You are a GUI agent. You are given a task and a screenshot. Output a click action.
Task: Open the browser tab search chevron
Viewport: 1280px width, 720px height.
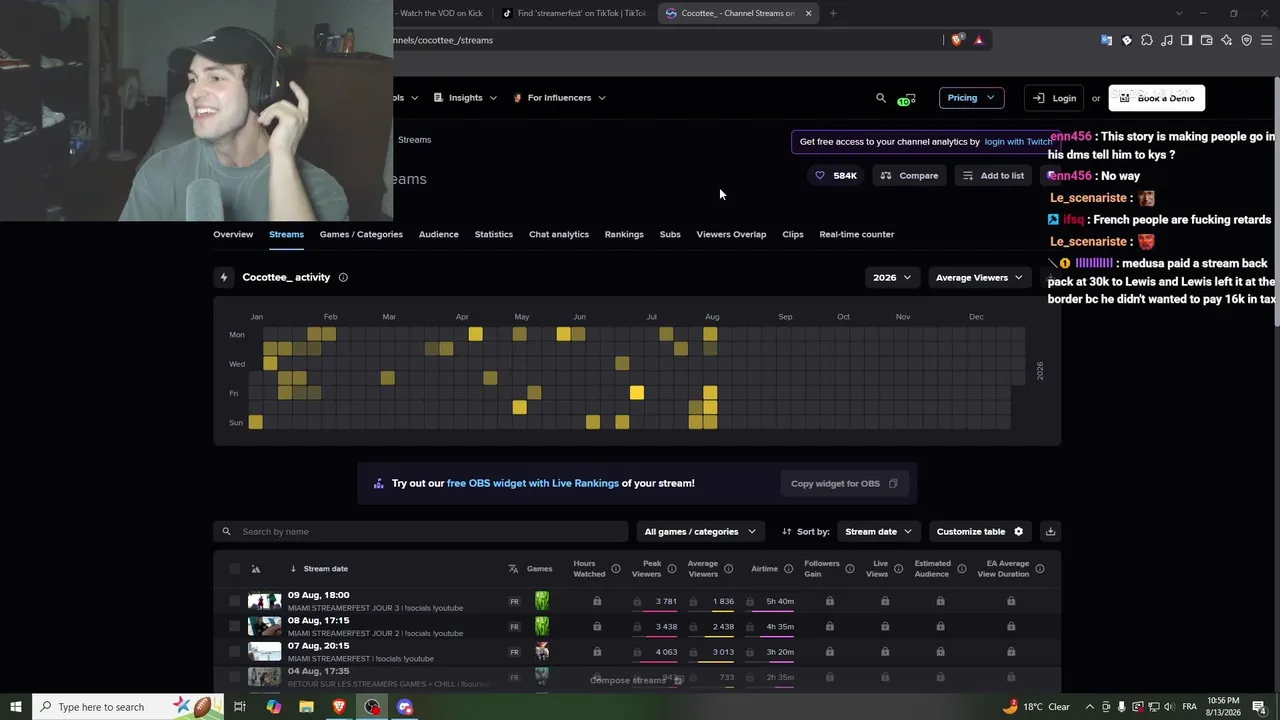point(1178,13)
